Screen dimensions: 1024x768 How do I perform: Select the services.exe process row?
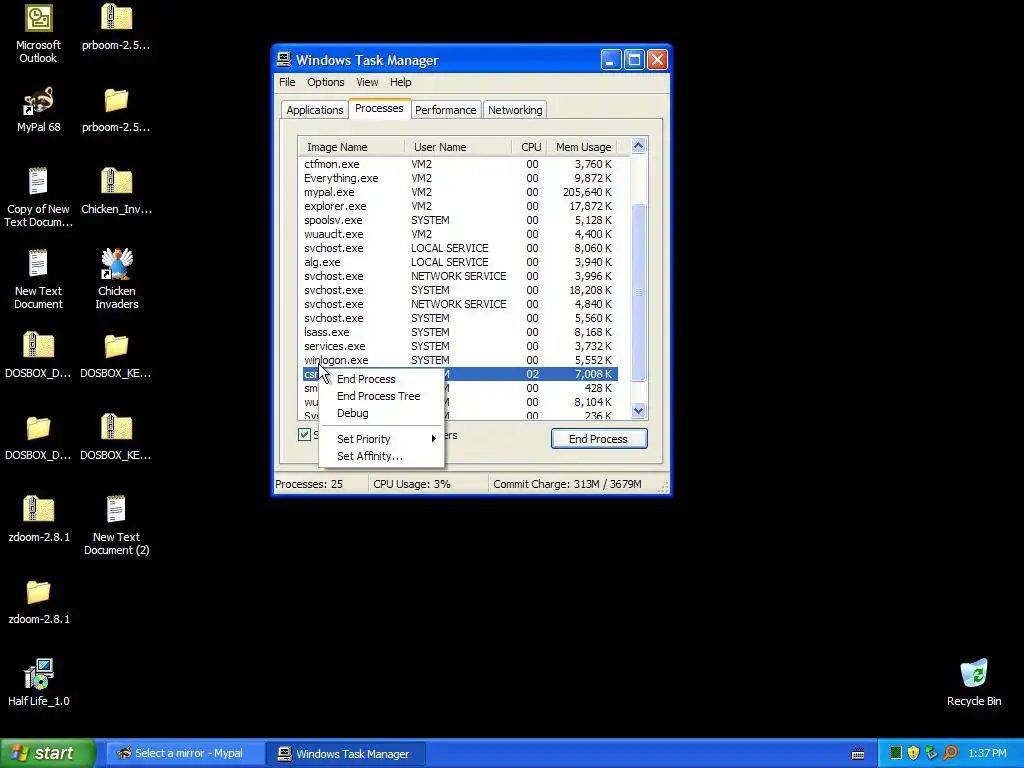460,346
